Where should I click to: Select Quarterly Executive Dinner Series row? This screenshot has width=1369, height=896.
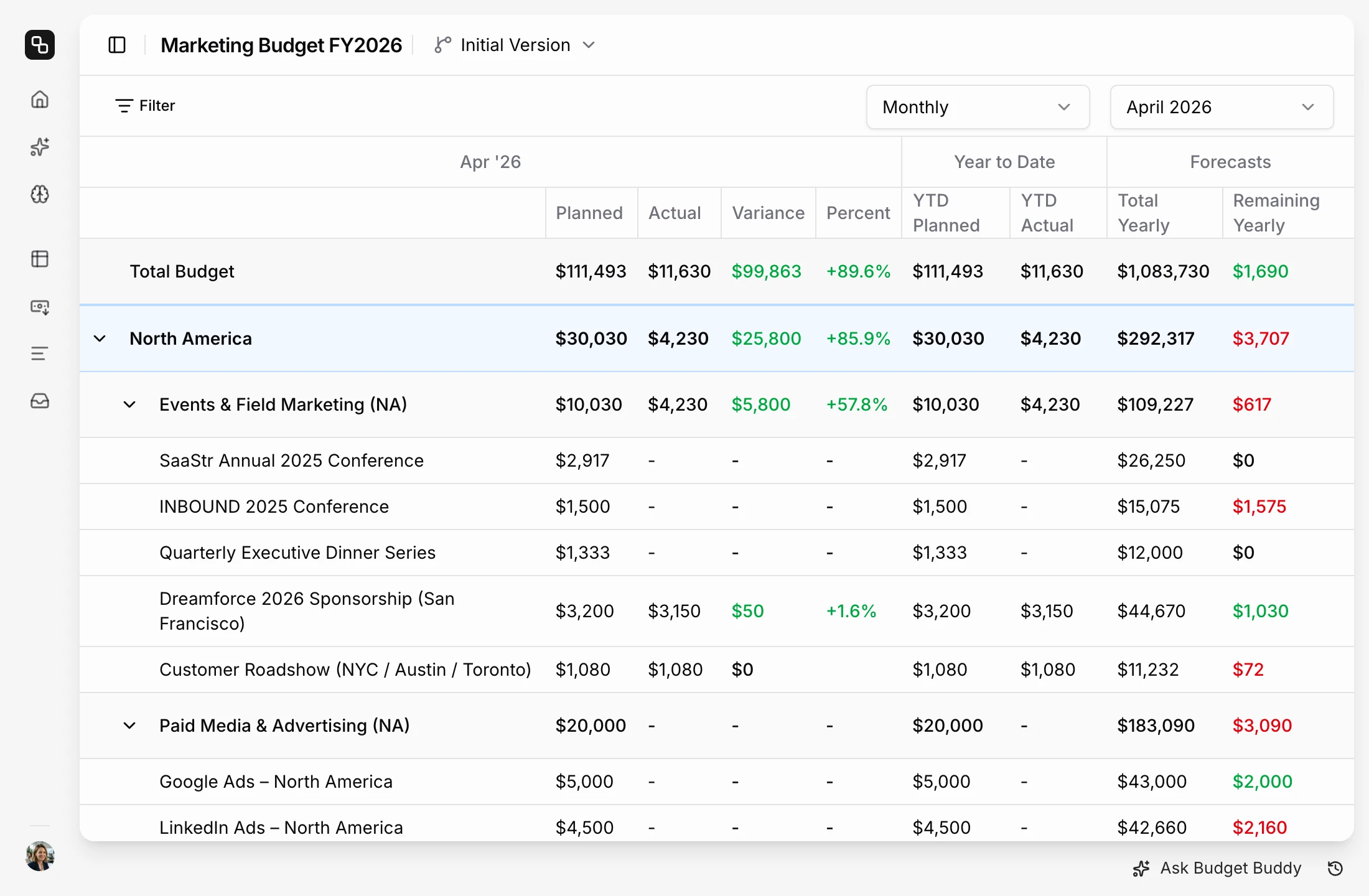717,553
